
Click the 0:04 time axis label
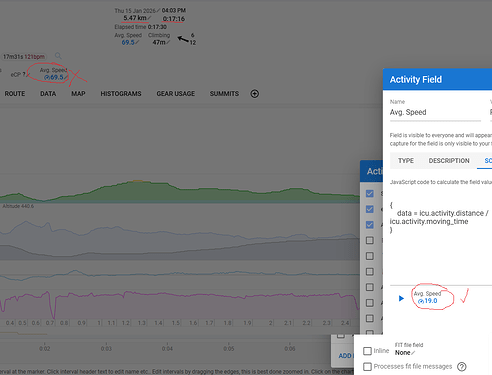167,349
